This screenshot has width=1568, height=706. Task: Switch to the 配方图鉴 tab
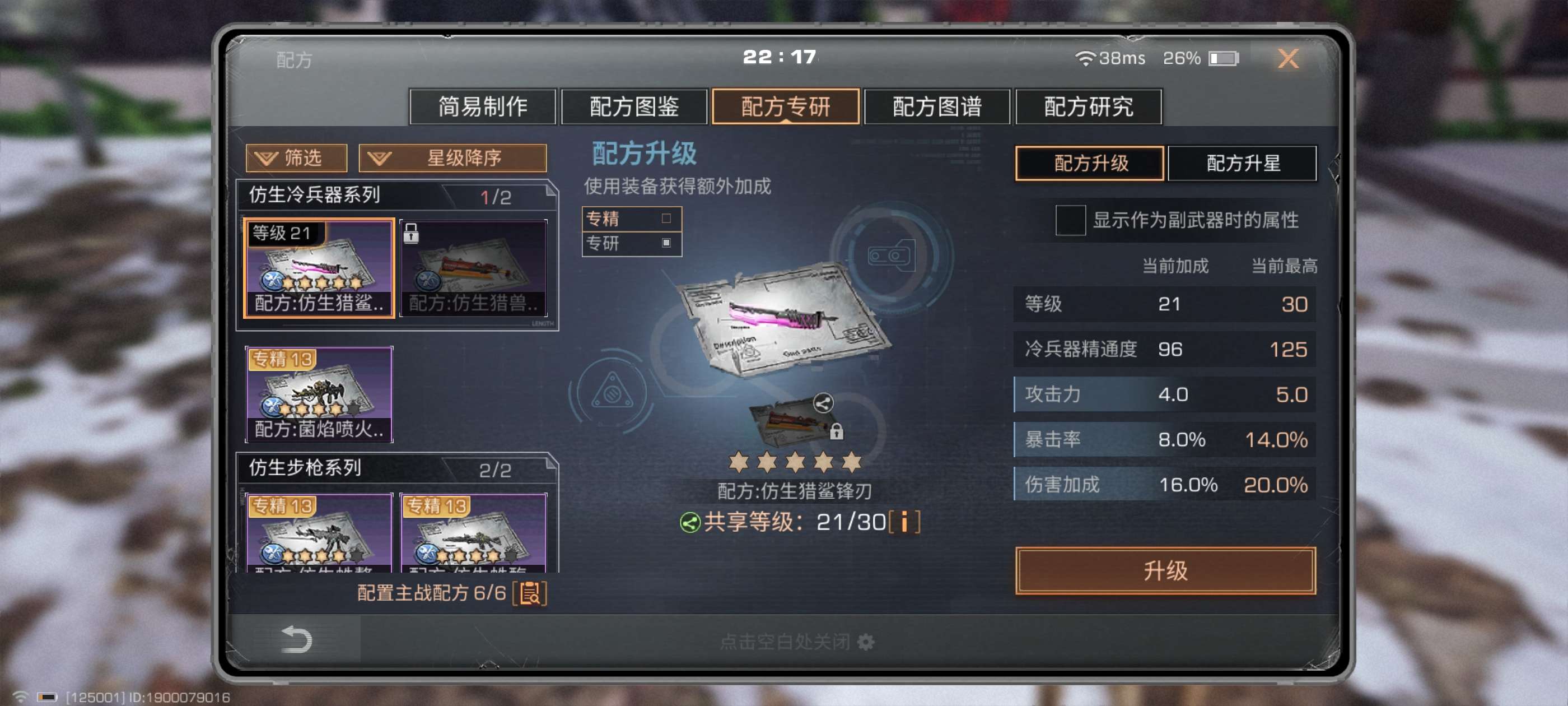coord(634,106)
